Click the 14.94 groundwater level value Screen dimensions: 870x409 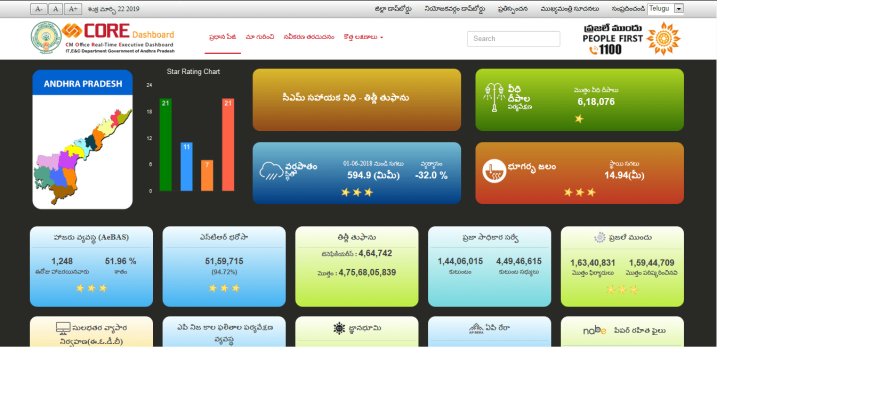(x=624, y=175)
